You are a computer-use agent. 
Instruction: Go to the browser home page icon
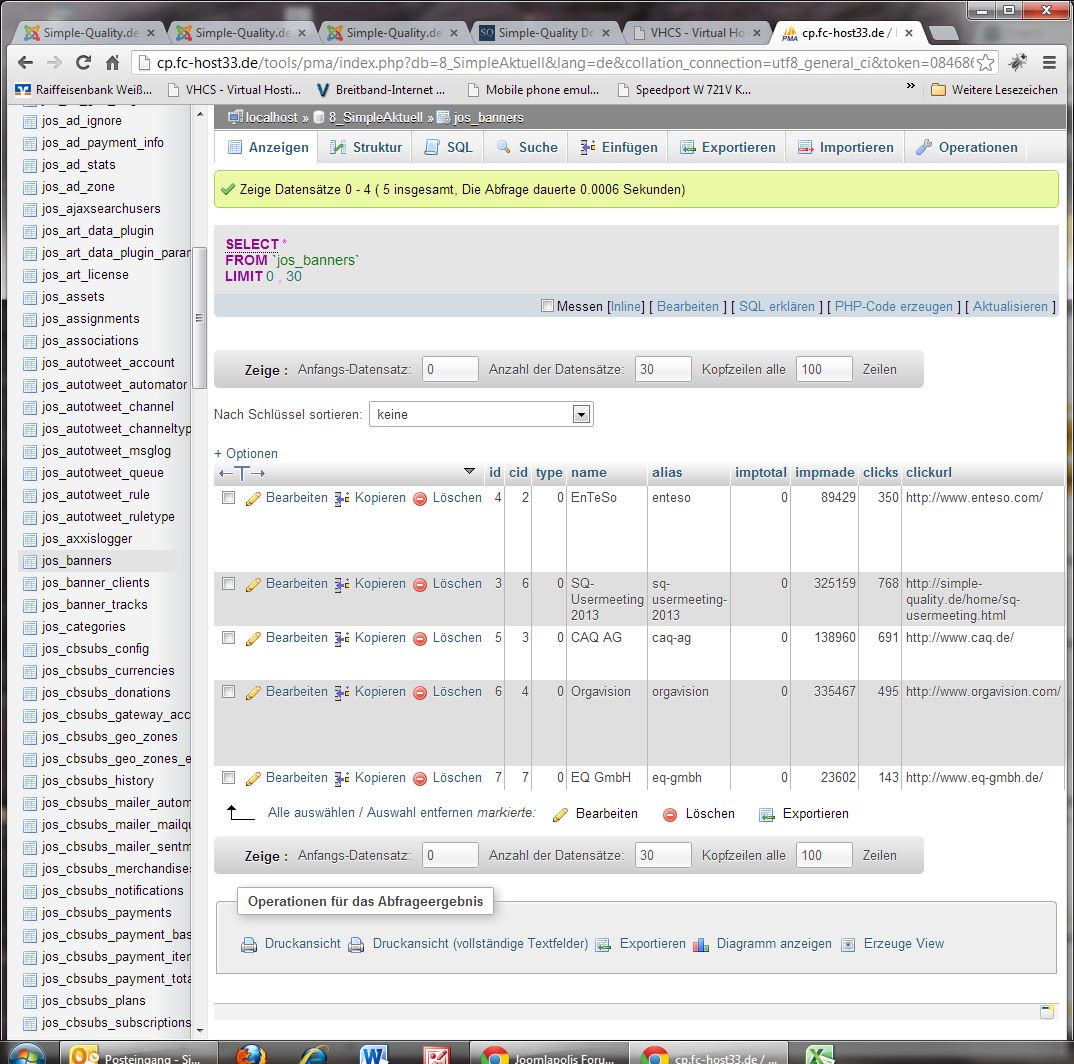coord(113,62)
